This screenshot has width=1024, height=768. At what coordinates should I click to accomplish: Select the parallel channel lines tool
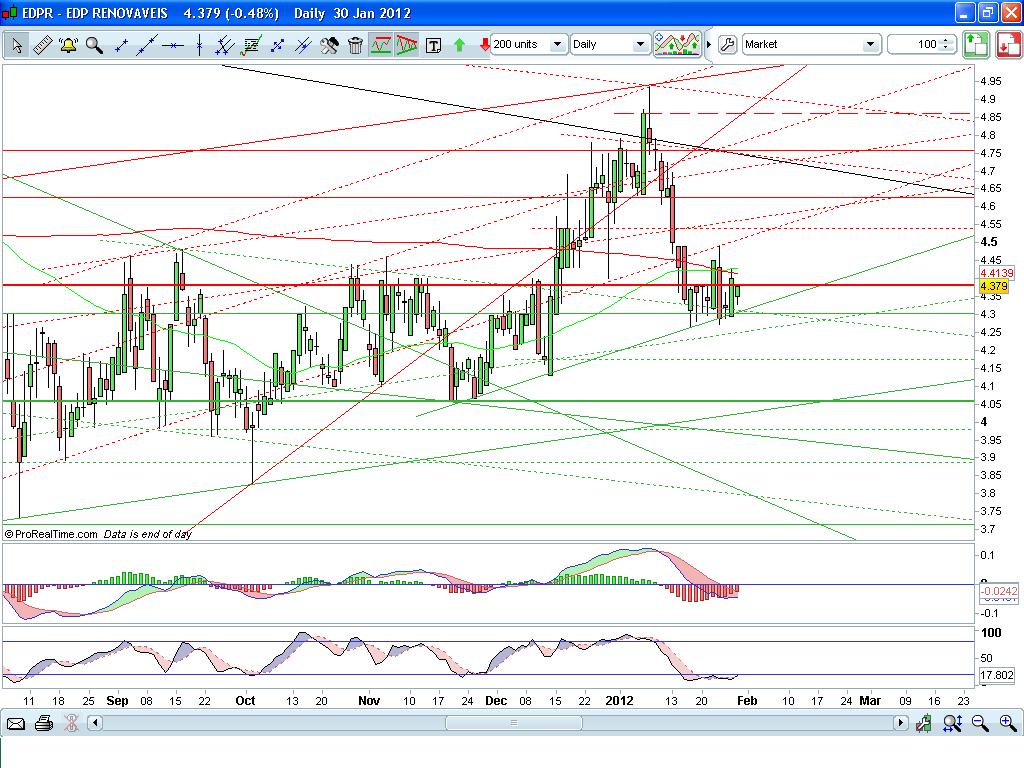(225, 45)
